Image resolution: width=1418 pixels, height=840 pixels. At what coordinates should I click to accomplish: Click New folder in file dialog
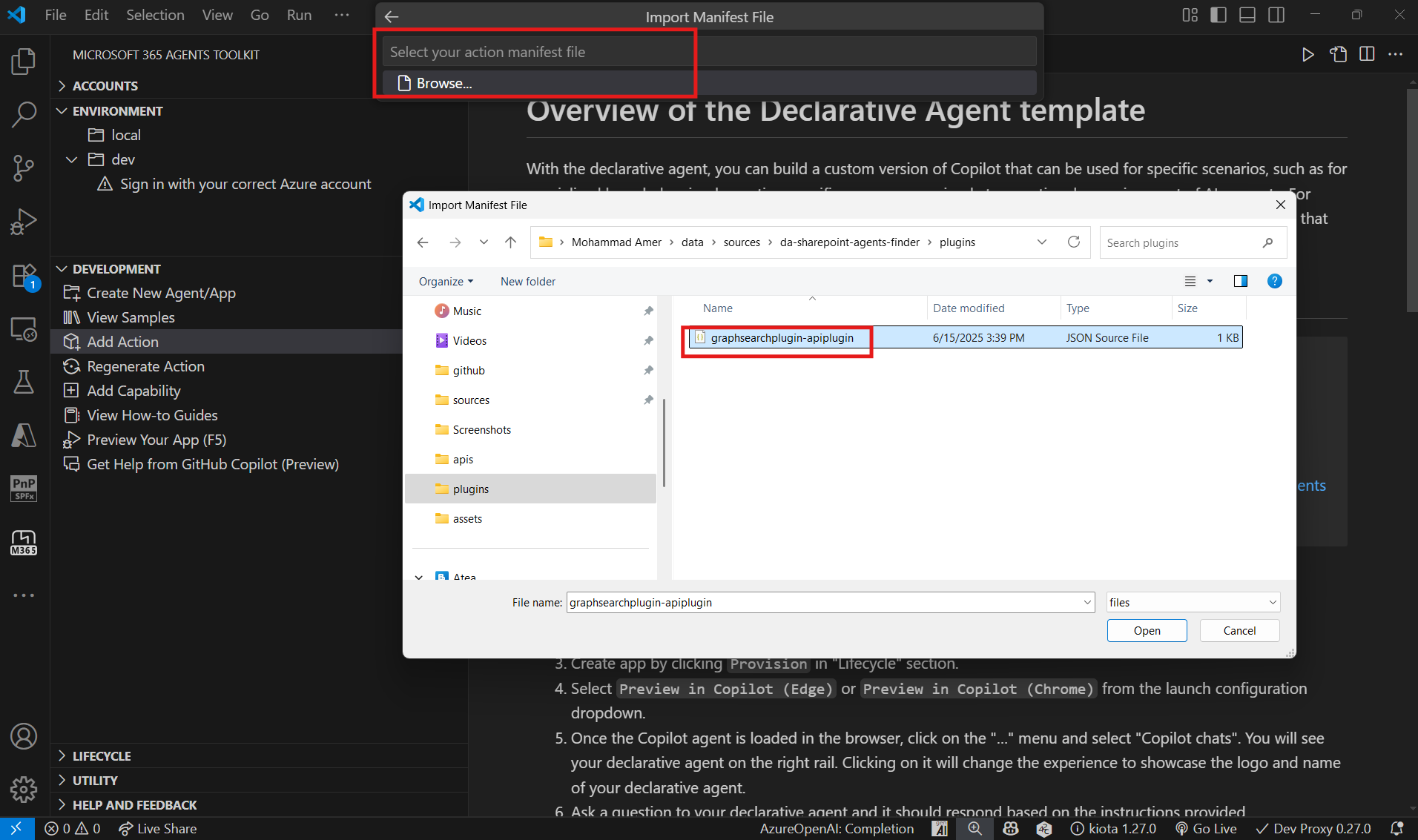(527, 282)
